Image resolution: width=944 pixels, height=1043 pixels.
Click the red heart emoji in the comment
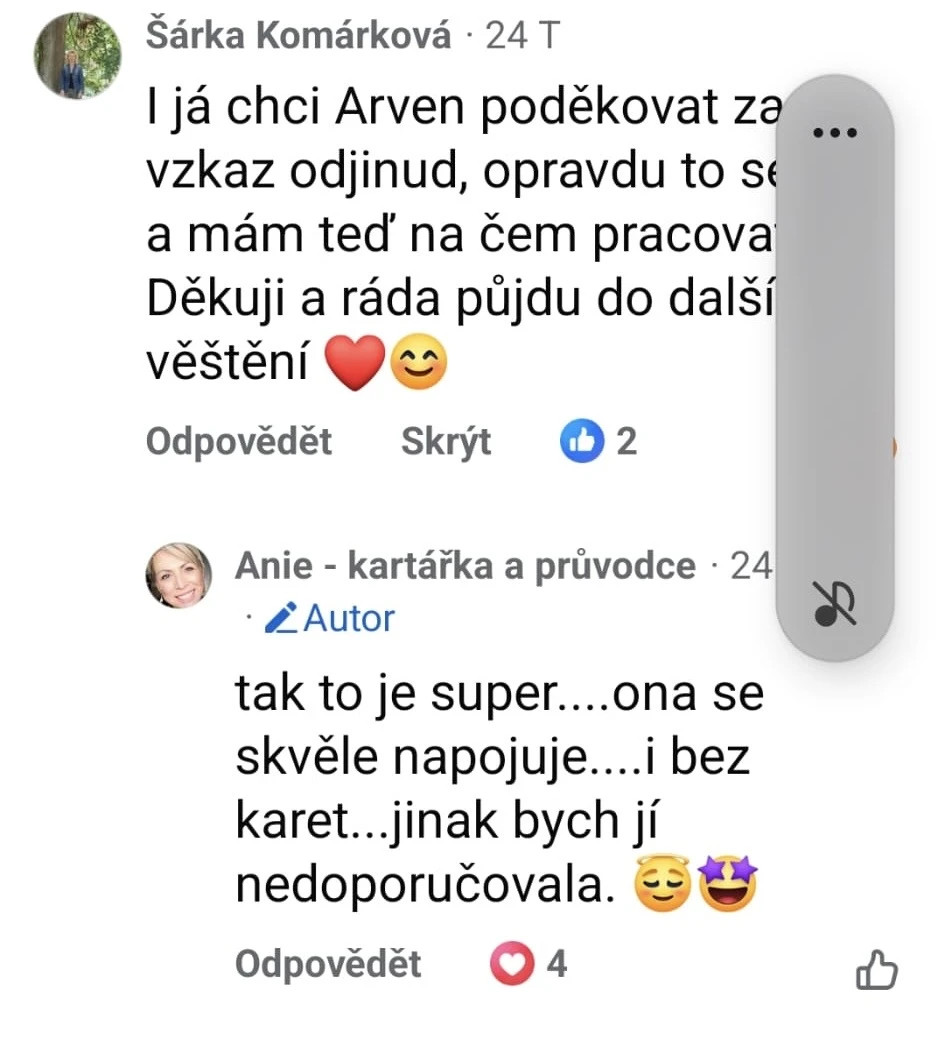pyautogui.click(x=355, y=363)
